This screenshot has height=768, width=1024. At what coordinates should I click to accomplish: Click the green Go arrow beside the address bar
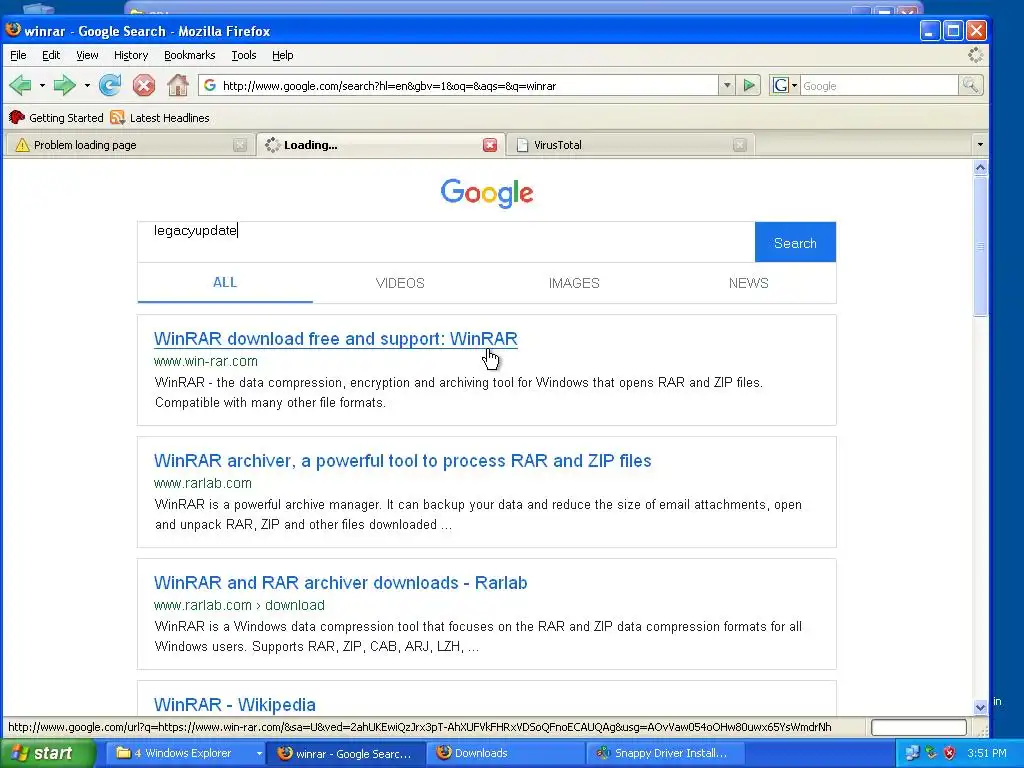tap(750, 85)
